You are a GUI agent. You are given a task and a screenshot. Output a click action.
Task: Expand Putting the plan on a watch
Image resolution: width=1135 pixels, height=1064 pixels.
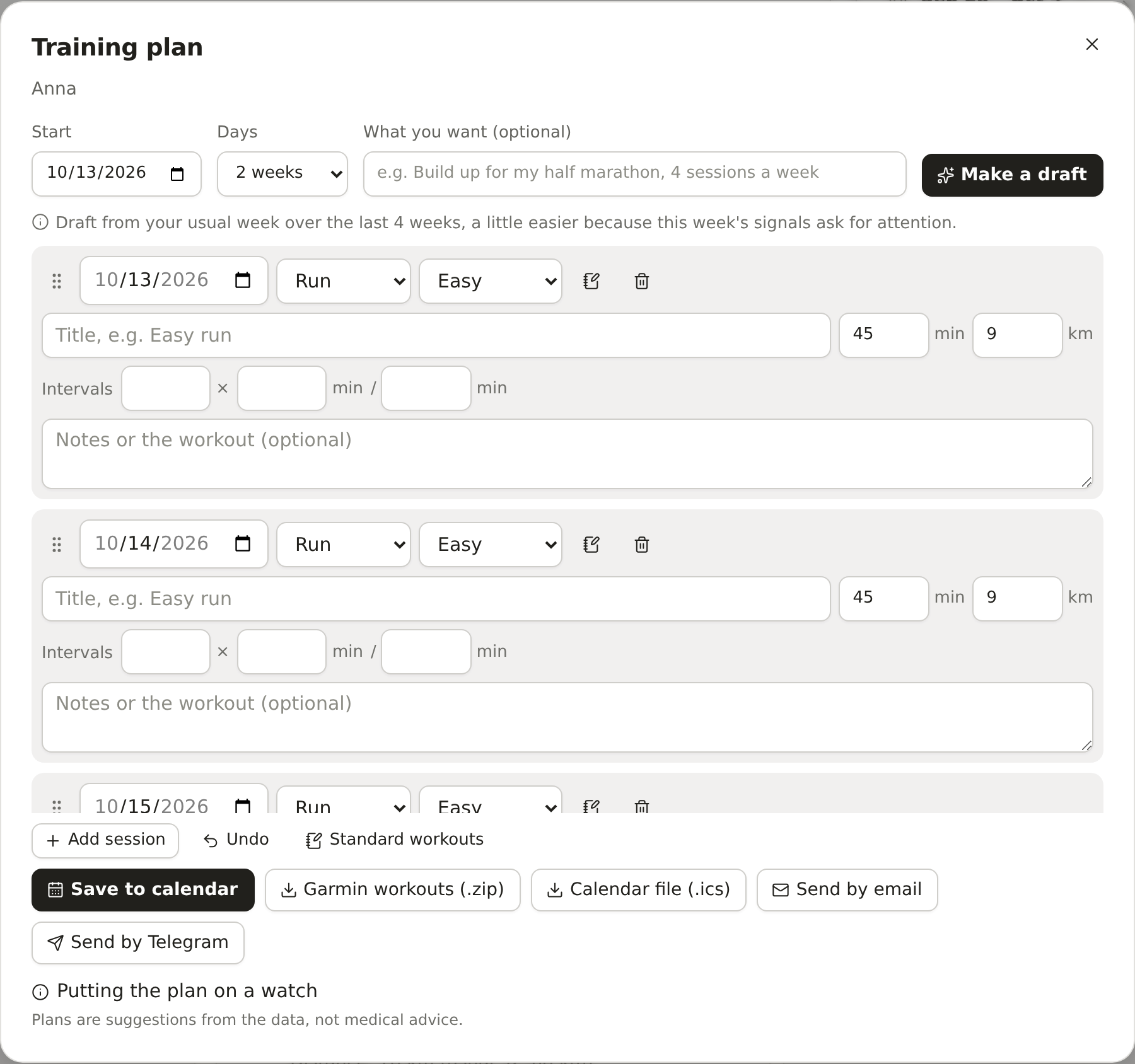tap(175, 992)
